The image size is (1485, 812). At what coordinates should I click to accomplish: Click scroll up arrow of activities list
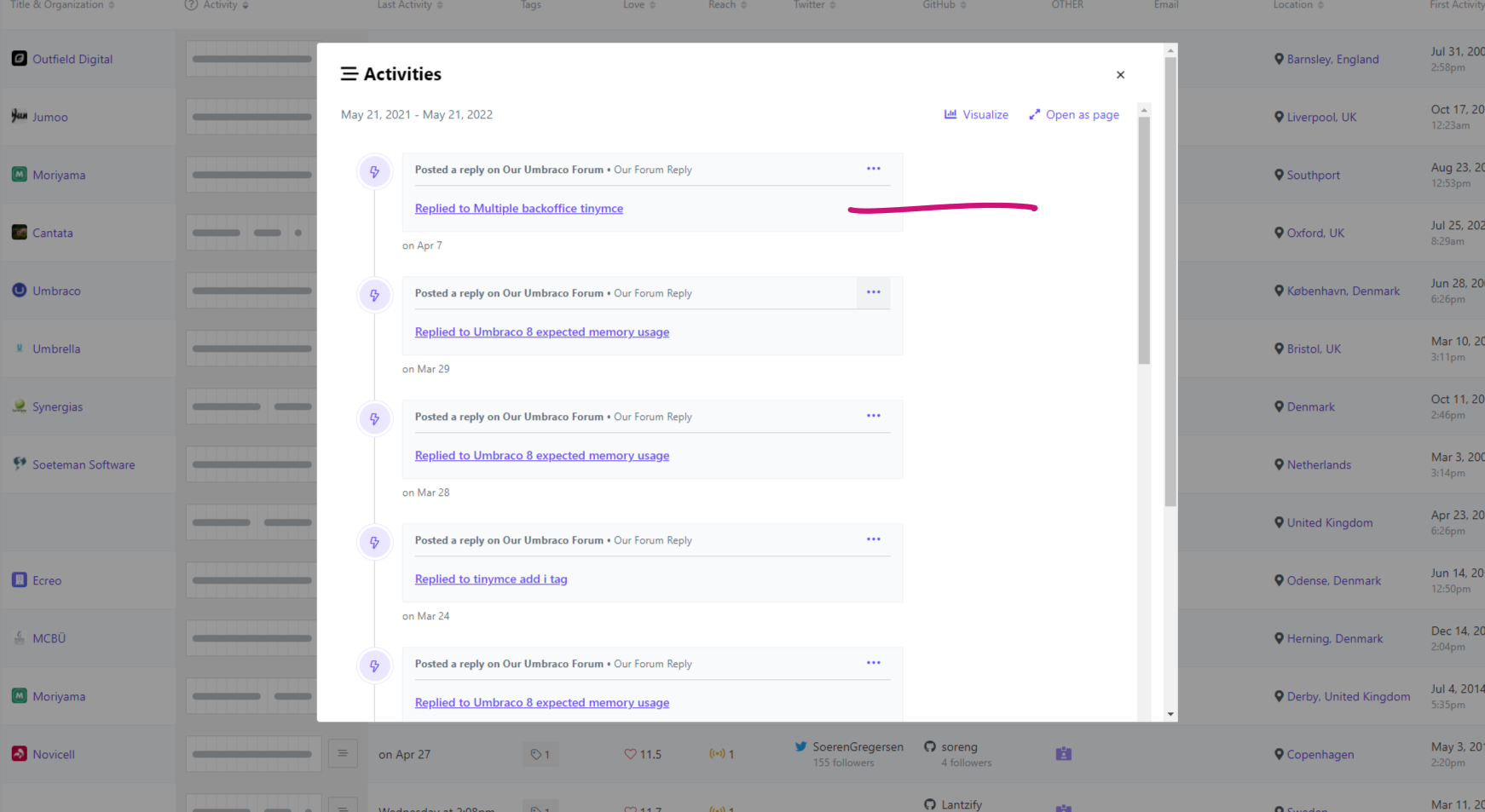1144,110
